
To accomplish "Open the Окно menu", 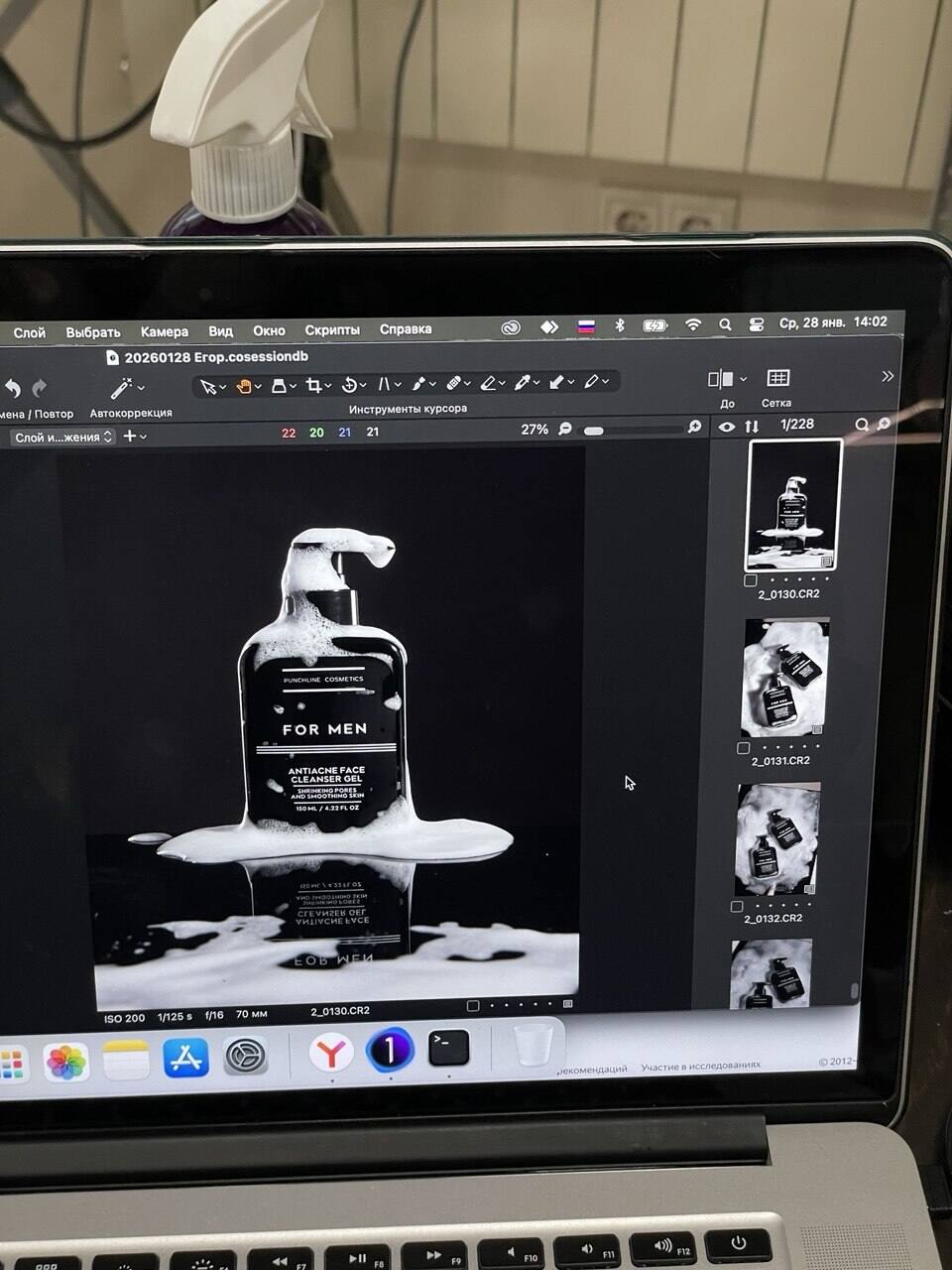I will point(269,330).
